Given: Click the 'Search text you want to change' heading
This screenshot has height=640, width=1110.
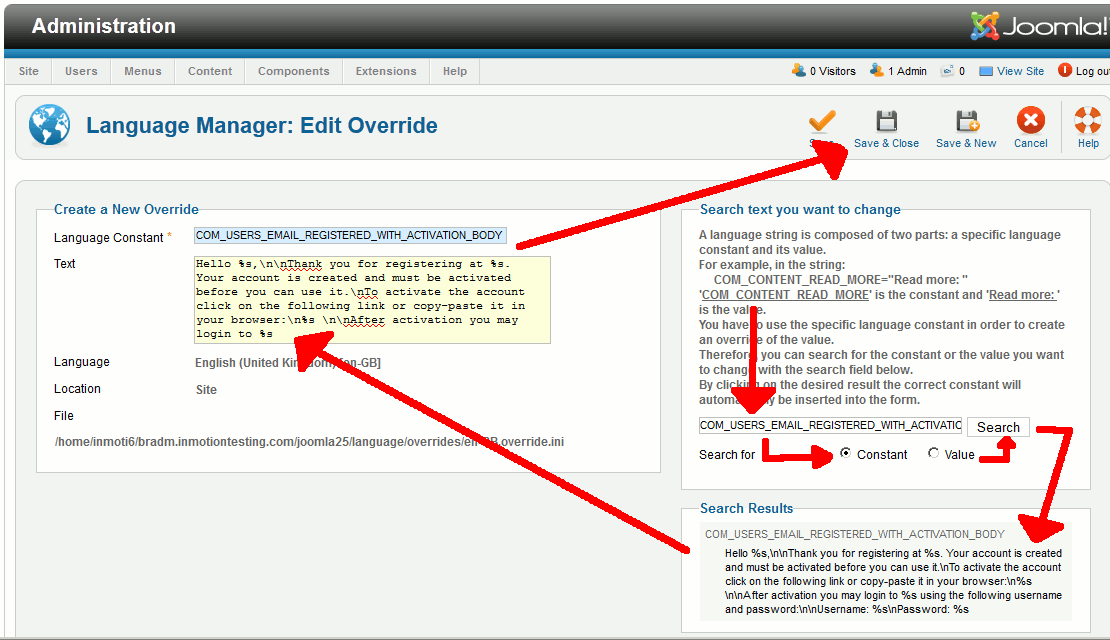Looking at the screenshot, I should (800, 210).
